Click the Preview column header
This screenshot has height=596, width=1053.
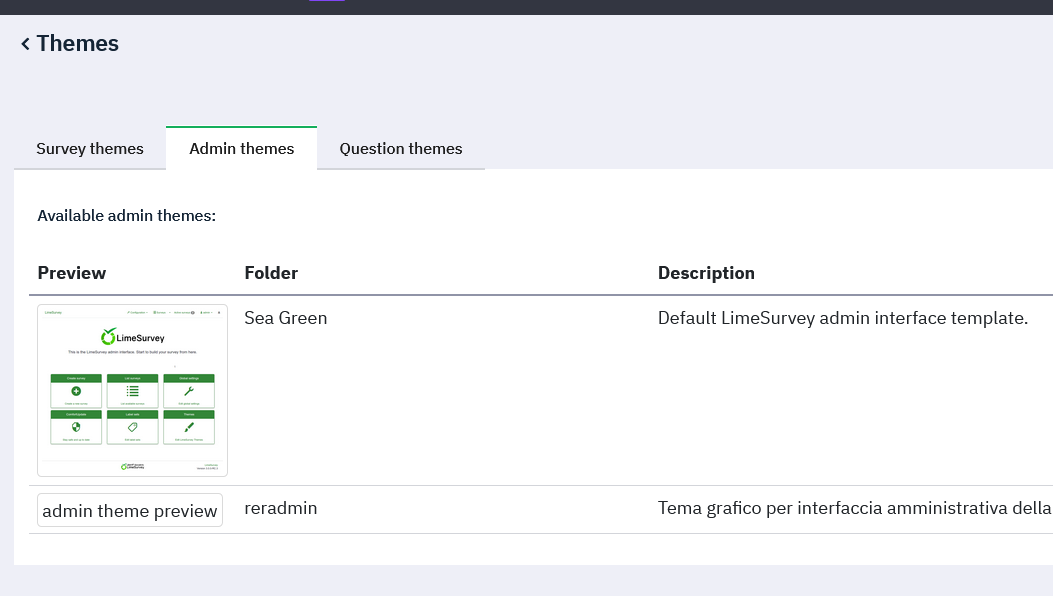72,273
